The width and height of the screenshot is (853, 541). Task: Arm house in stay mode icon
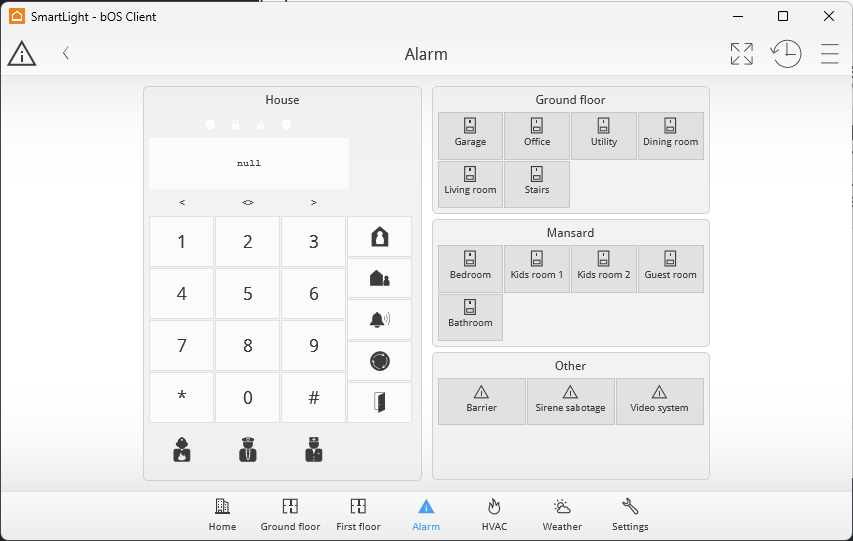pyautogui.click(x=380, y=237)
